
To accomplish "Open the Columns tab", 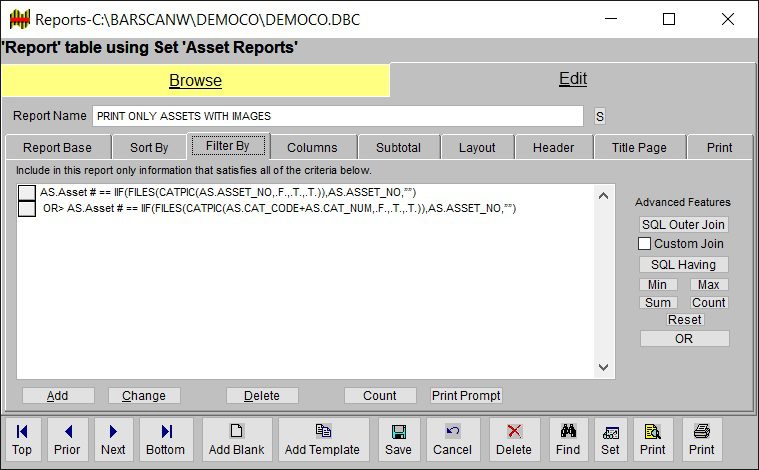I will click(312, 148).
